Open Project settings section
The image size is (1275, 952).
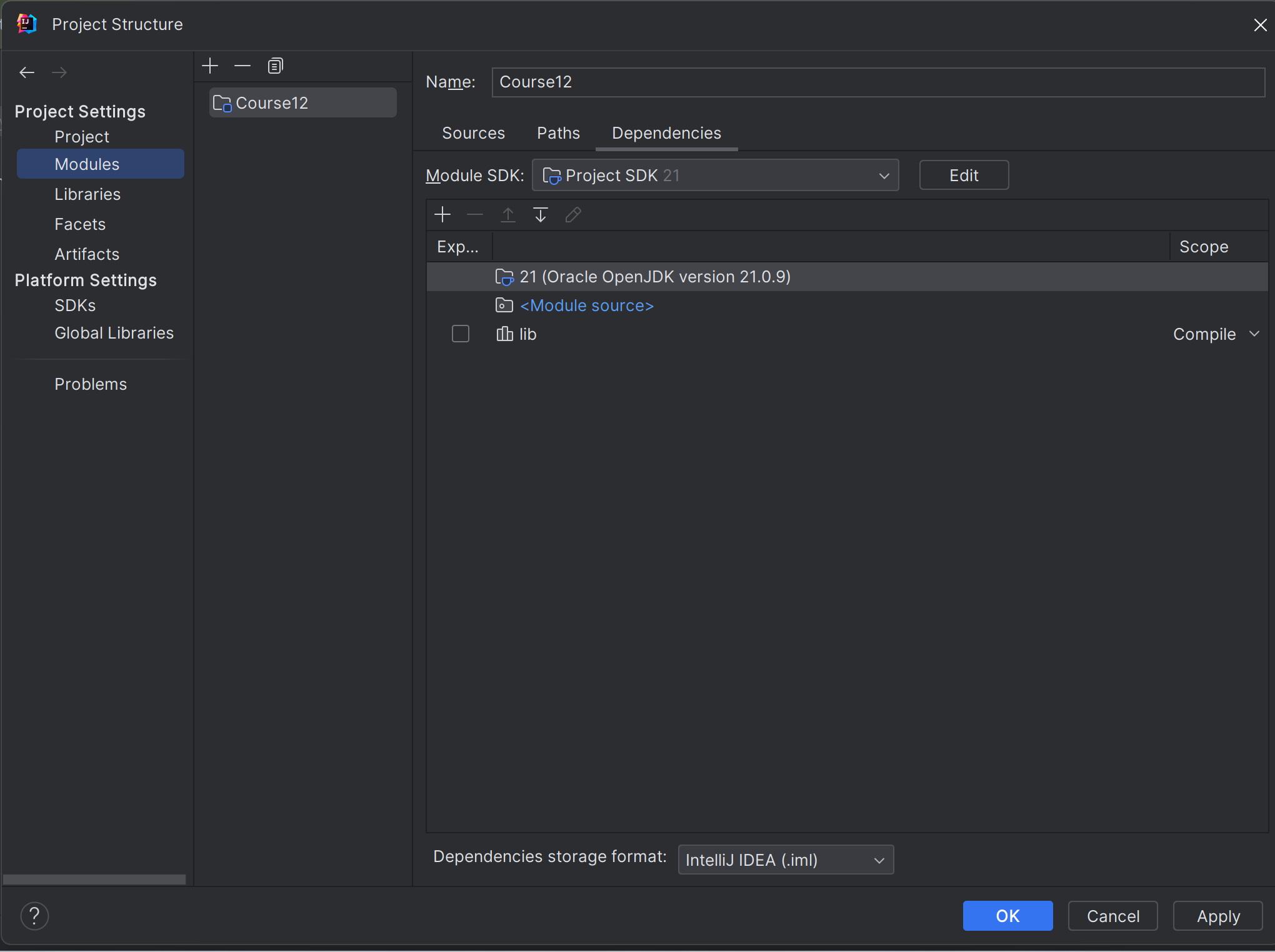[x=82, y=137]
